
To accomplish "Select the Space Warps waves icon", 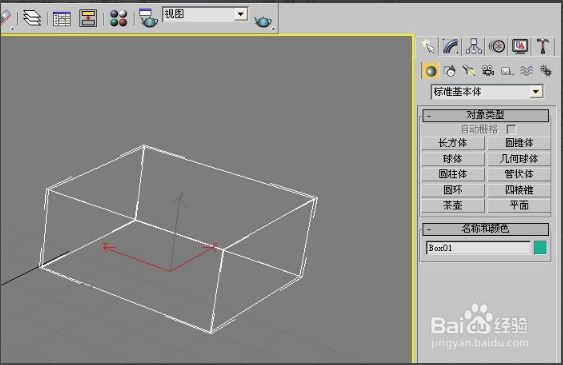I will pos(526,71).
